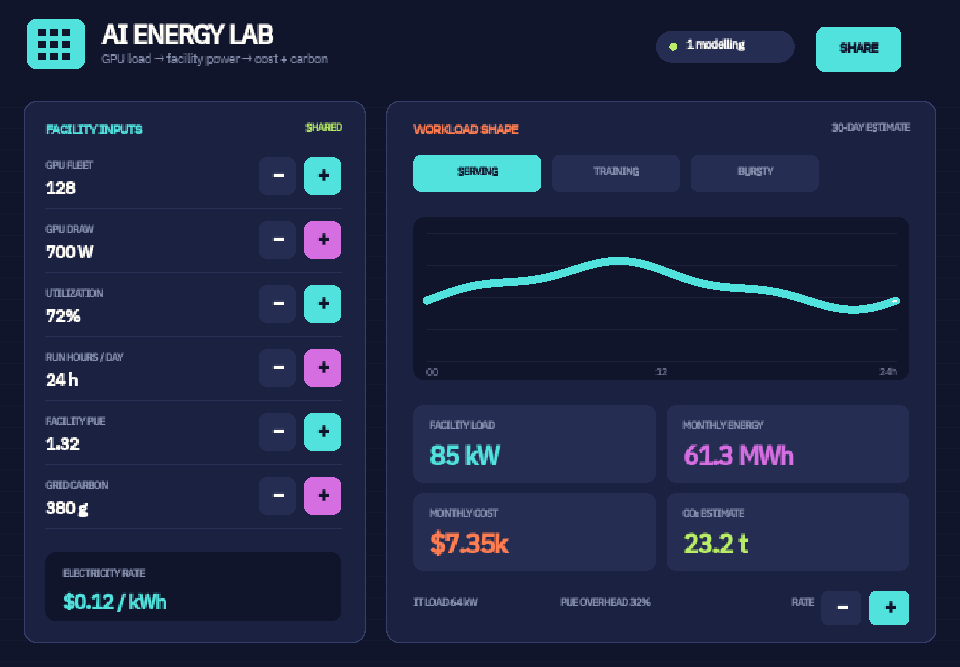Screen dimensions: 960x667
Task: Click the Shared label in Facility Inputs
Action: coord(324,127)
